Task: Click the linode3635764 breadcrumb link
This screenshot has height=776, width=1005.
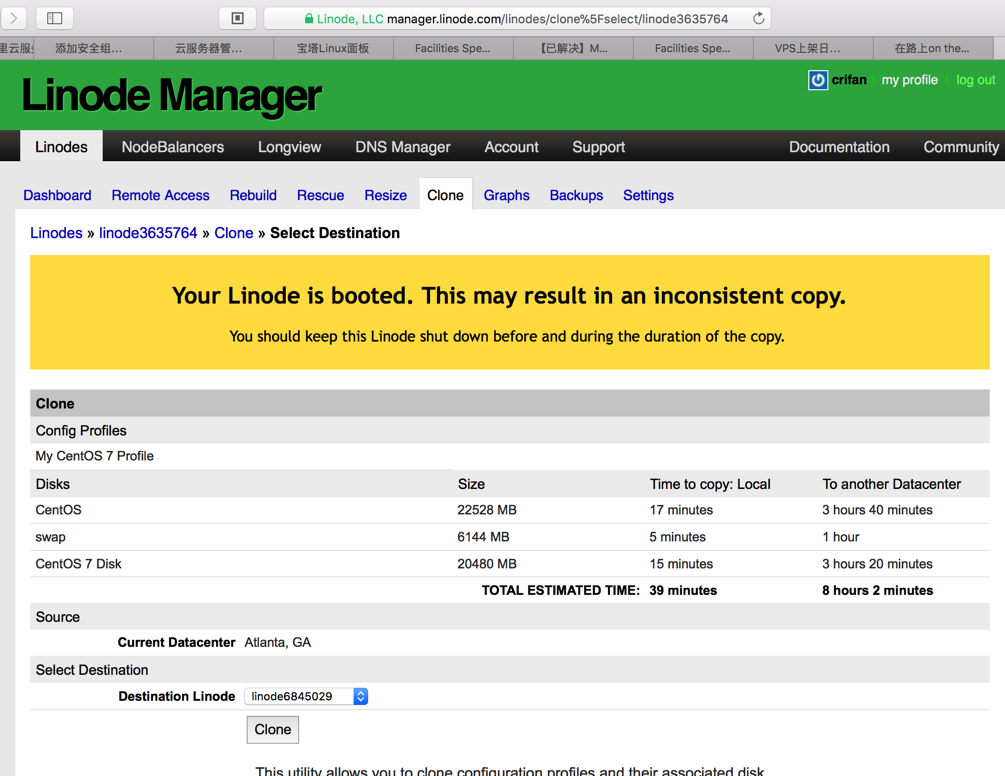Action: click(x=148, y=233)
